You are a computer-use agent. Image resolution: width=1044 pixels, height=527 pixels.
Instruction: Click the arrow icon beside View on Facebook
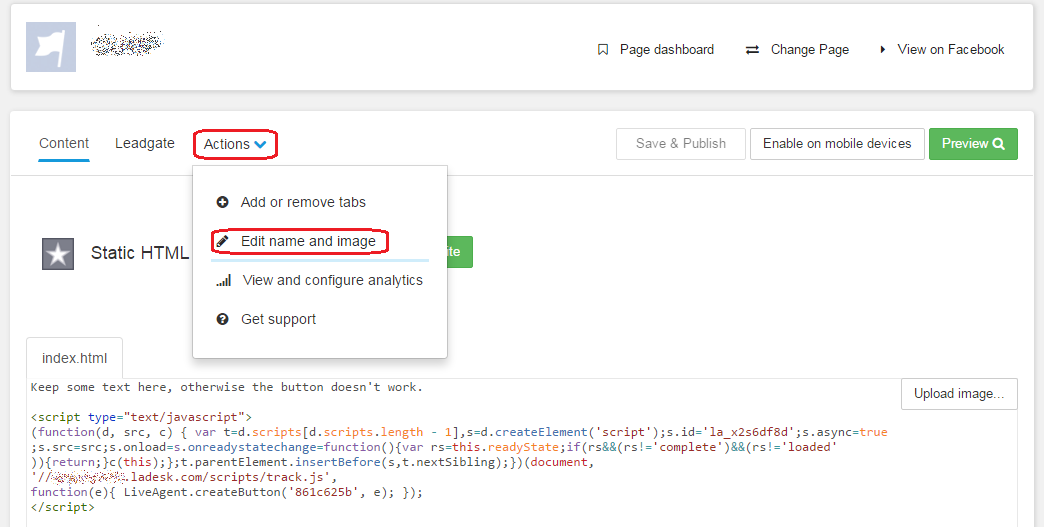883,49
